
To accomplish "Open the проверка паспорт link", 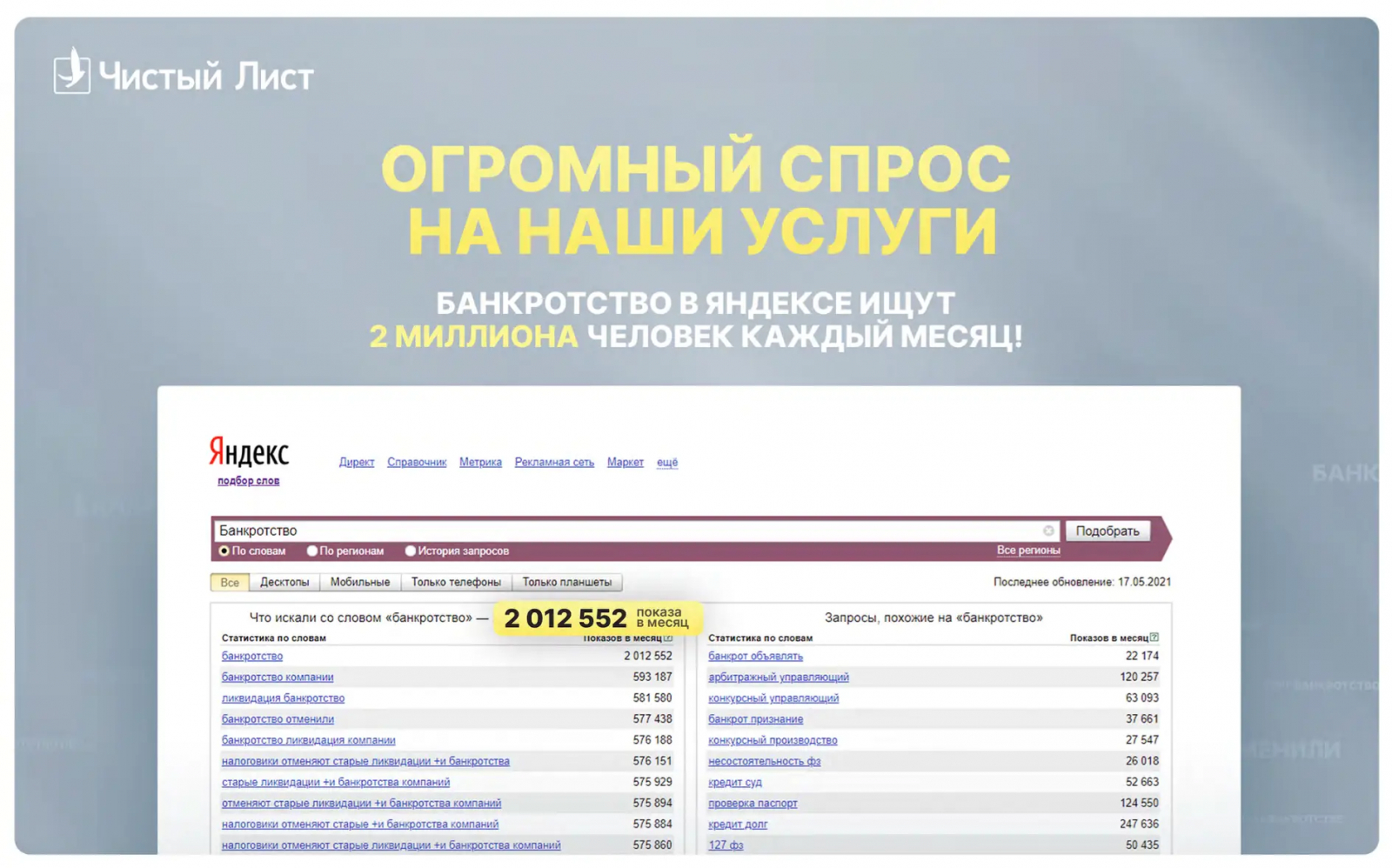I will coord(753,803).
